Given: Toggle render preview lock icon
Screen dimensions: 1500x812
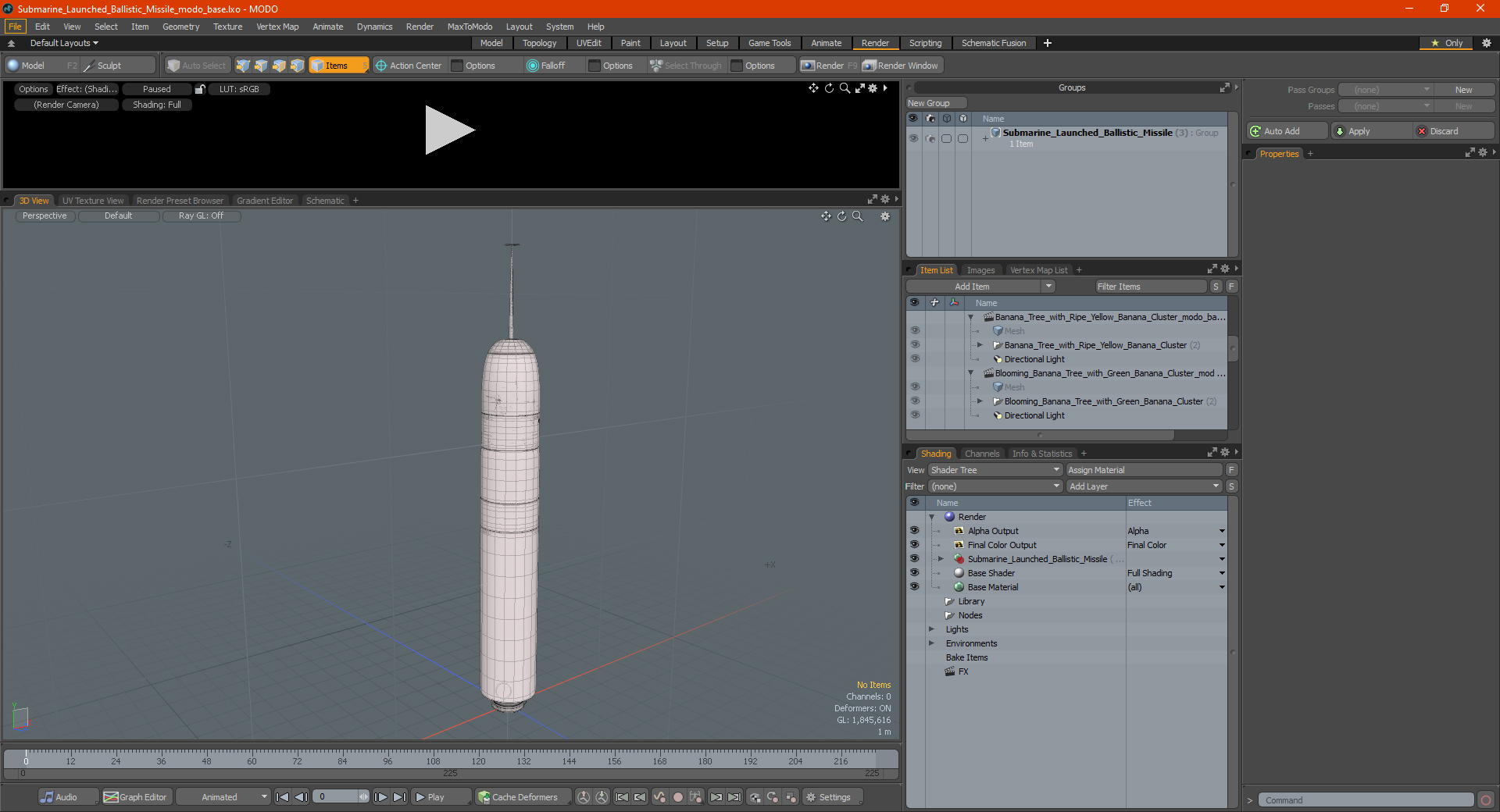Looking at the screenshot, I should pos(200,89).
